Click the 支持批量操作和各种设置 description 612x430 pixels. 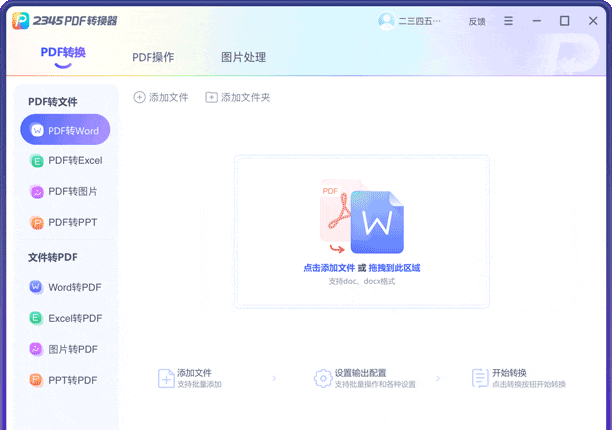click(375, 384)
